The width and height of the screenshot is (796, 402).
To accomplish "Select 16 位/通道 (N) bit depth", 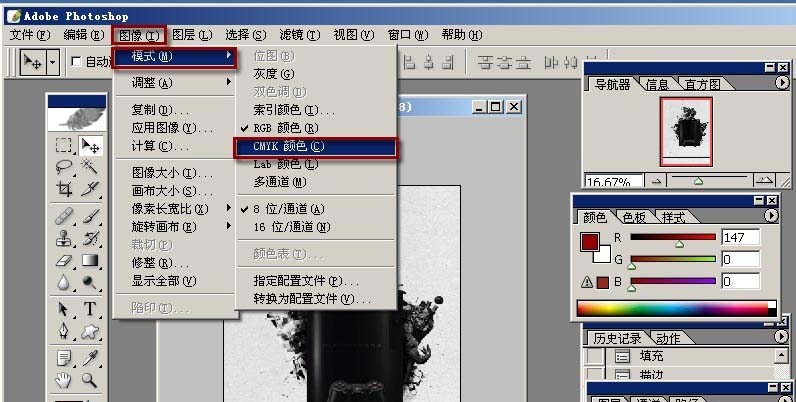I will 316,227.
